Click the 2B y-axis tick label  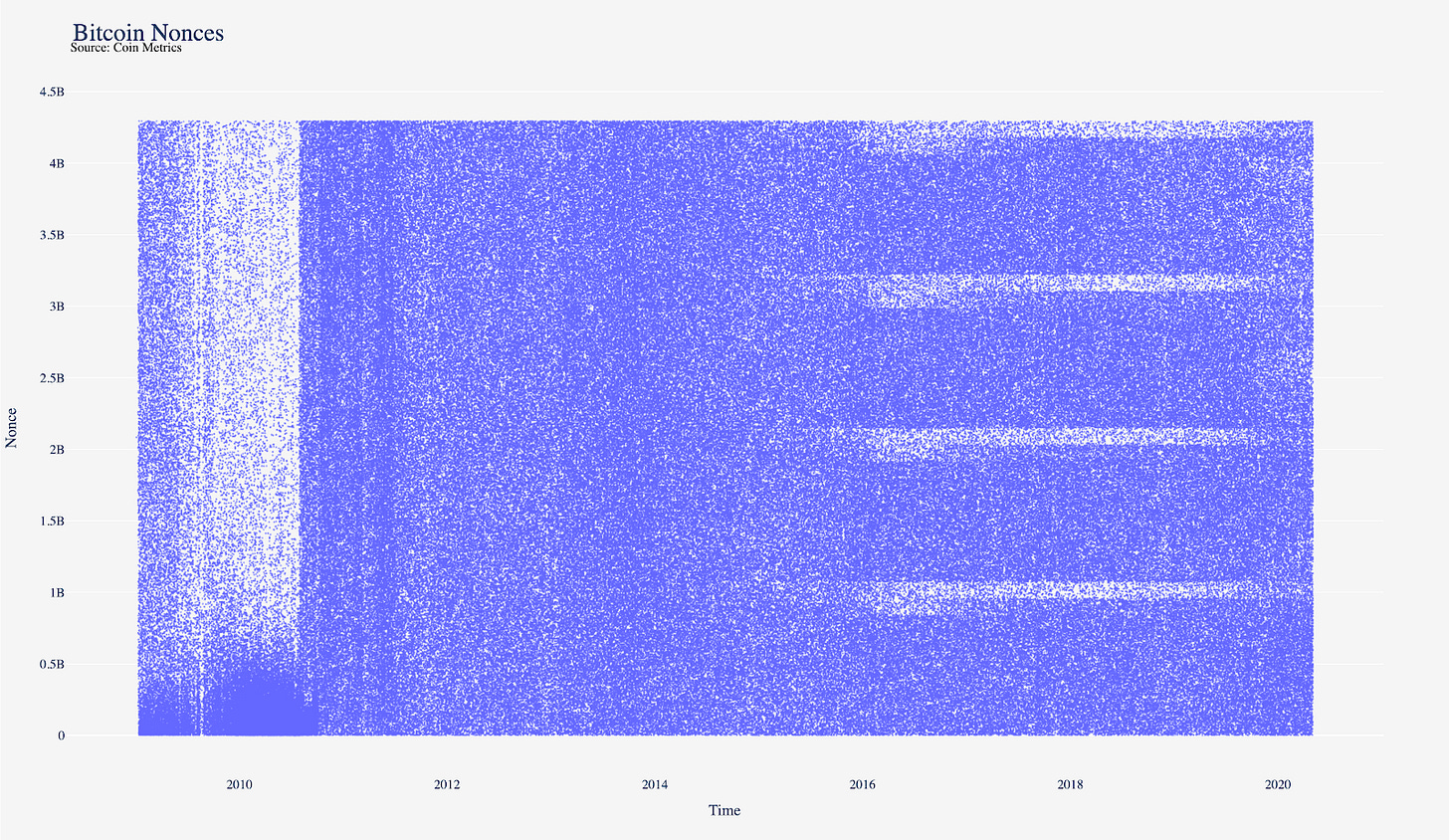click(x=56, y=450)
